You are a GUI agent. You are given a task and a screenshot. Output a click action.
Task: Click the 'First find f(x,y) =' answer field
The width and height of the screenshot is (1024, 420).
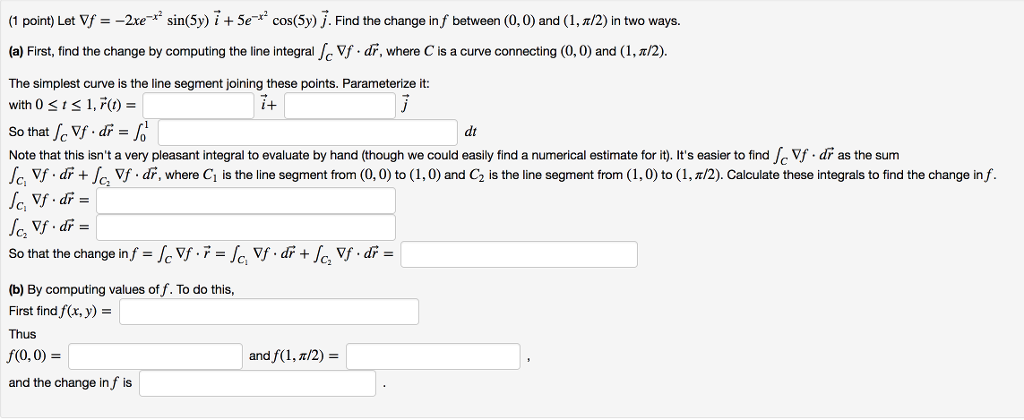point(268,312)
